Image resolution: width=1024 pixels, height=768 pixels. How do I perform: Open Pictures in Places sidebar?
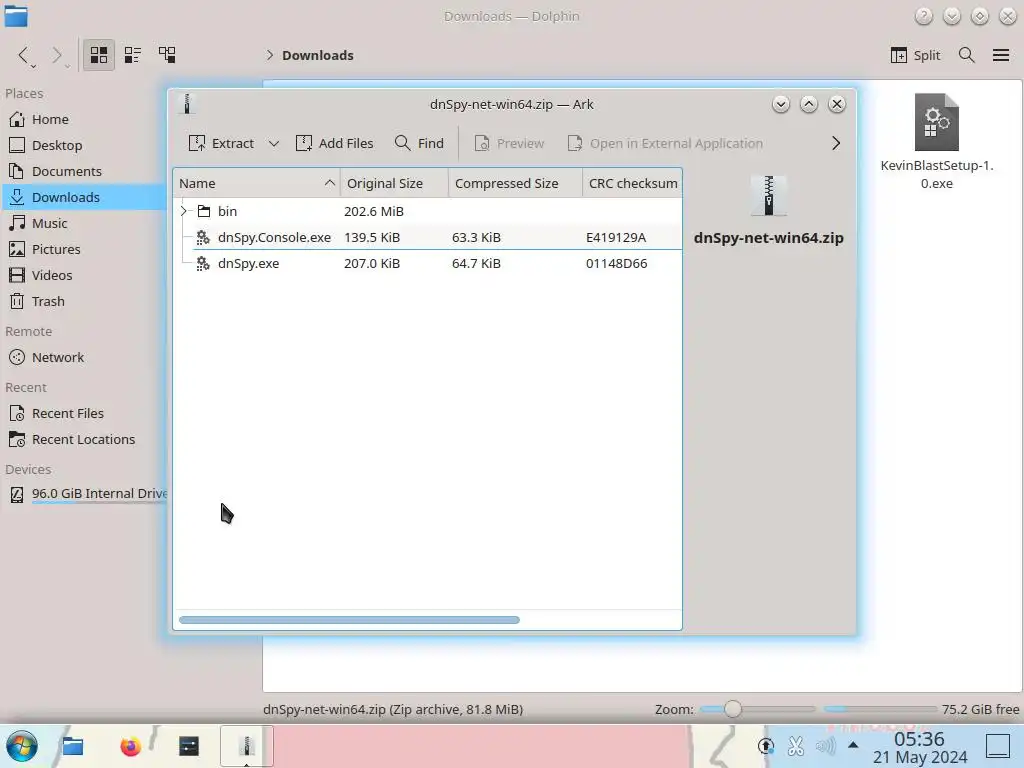pyautogui.click(x=84, y=249)
